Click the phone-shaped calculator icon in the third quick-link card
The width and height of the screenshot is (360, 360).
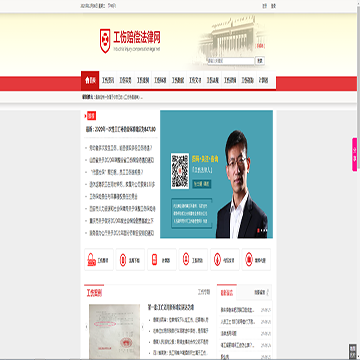154,259
